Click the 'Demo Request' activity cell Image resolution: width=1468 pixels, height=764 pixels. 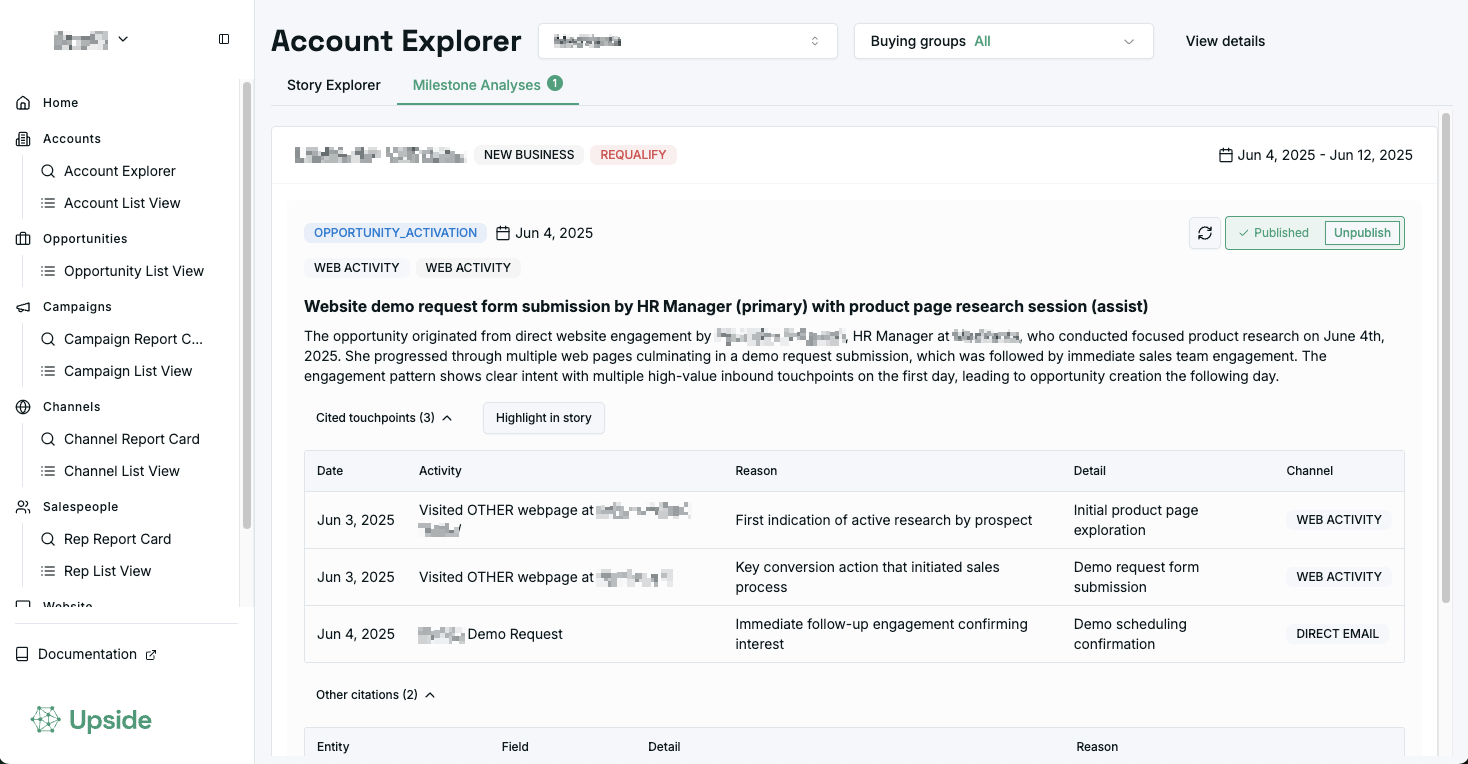pyautogui.click(x=490, y=634)
